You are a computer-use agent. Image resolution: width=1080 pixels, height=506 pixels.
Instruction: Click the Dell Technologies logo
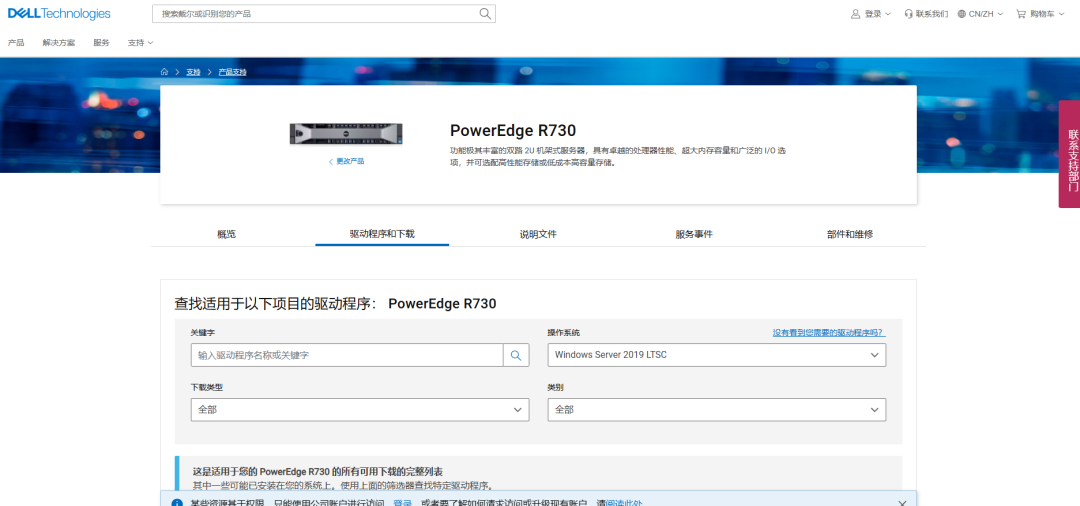pyautogui.click(x=59, y=14)
